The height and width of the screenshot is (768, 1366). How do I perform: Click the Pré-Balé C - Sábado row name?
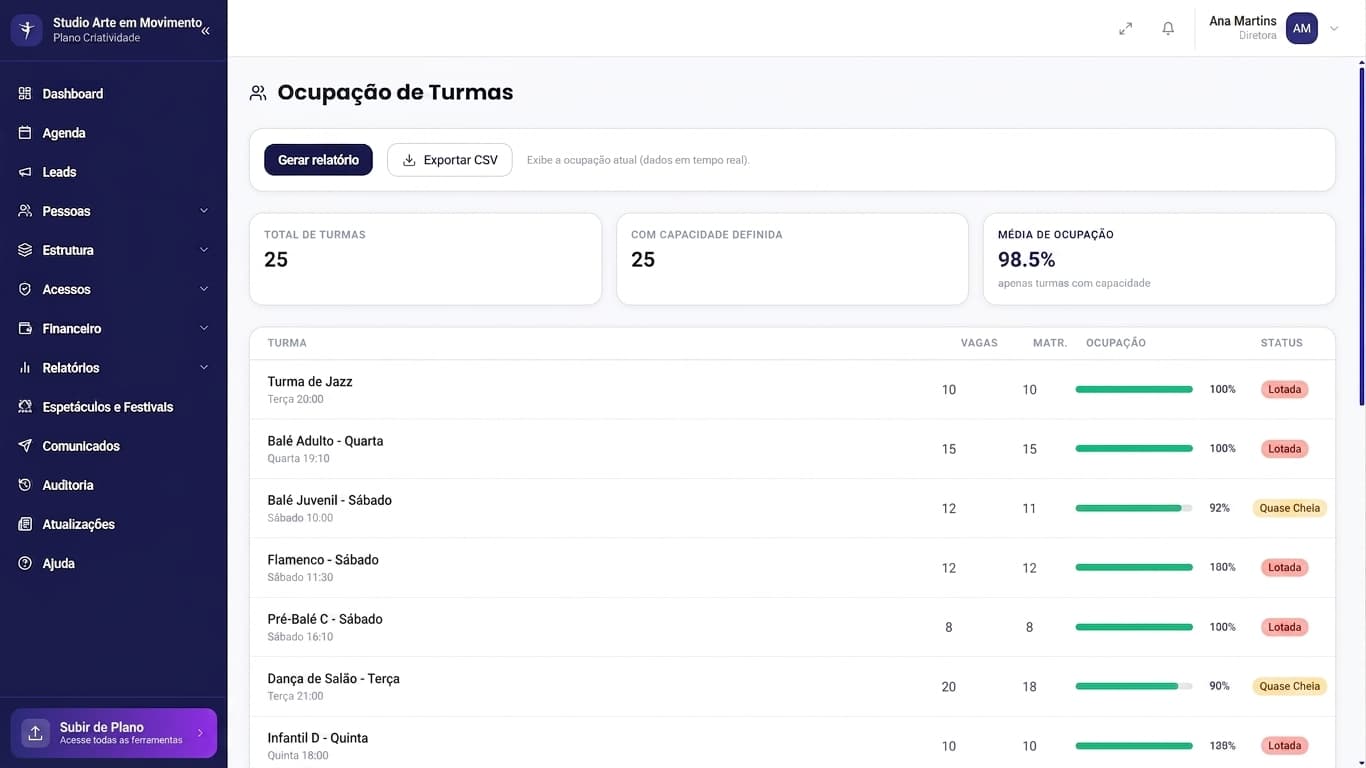[325, 619]
